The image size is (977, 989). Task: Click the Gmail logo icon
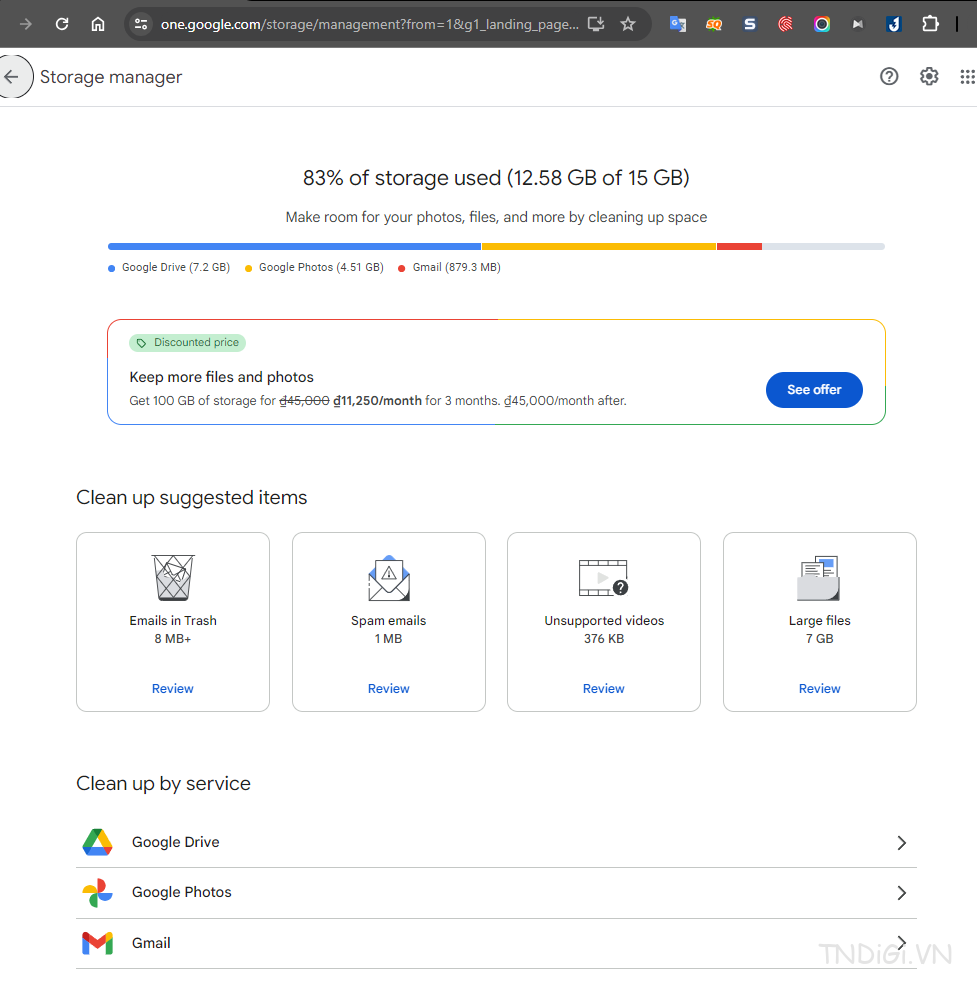click(98, 944)
